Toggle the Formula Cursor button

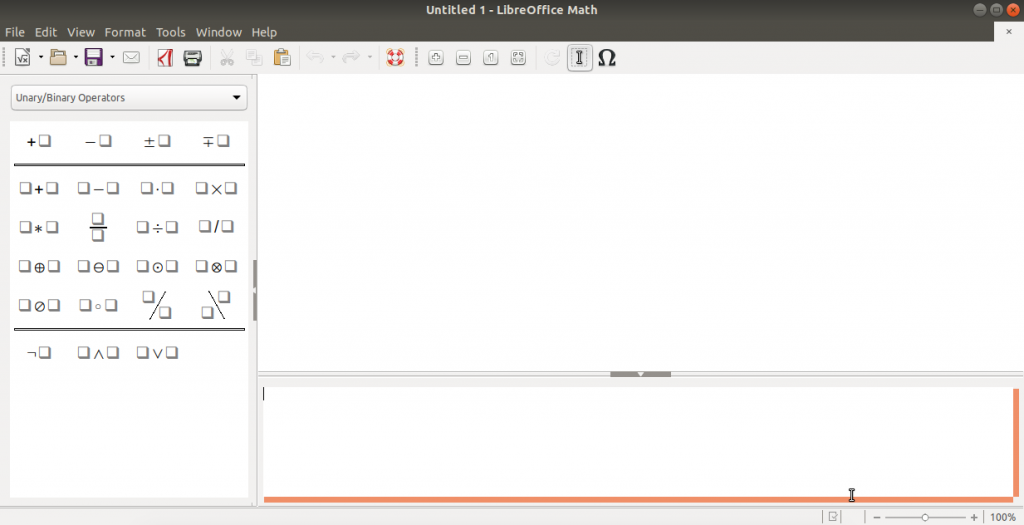point(579,57)
